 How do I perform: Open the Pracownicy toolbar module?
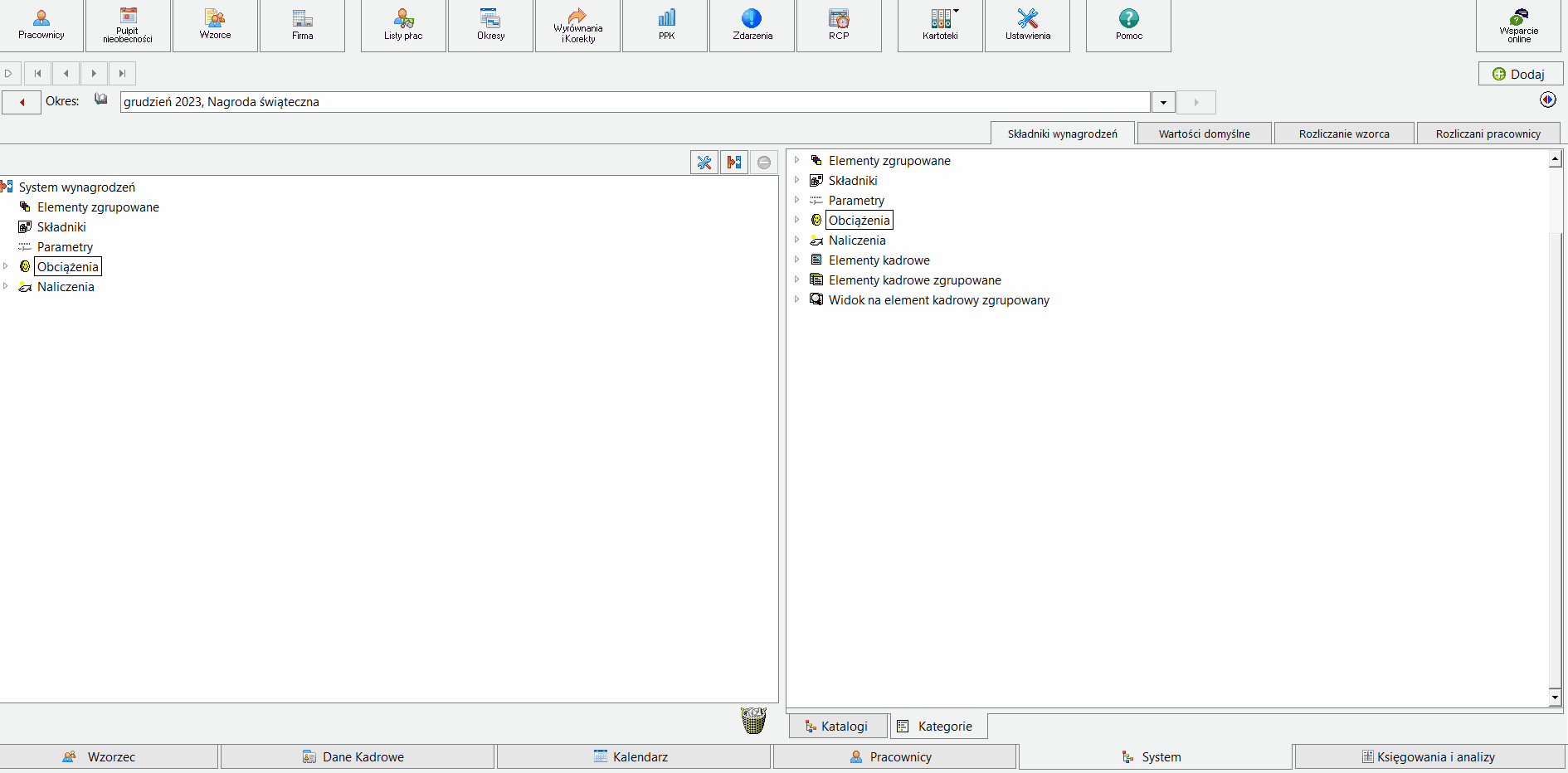[x=41, y=25]
